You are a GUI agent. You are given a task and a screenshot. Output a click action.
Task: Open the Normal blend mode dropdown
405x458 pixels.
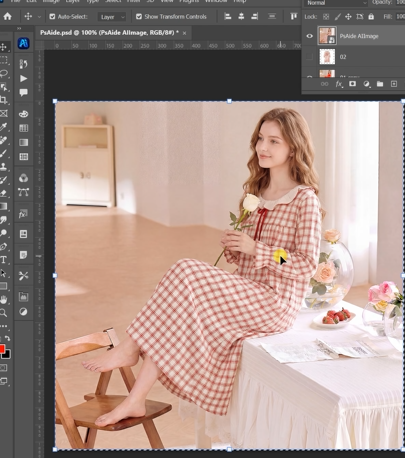pyautogui.click(x=336, y=3)
